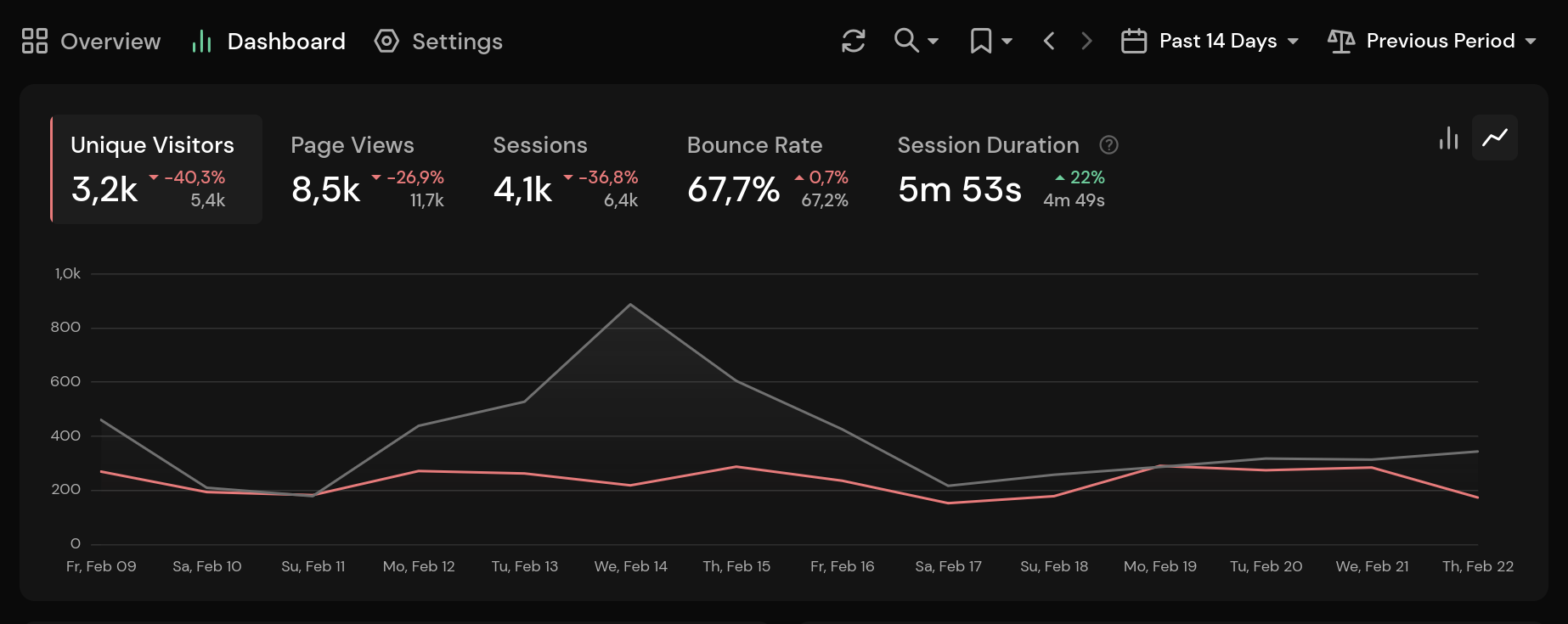
Task: Click the right chevron next-period arrow
Action: pos(1086,41)
